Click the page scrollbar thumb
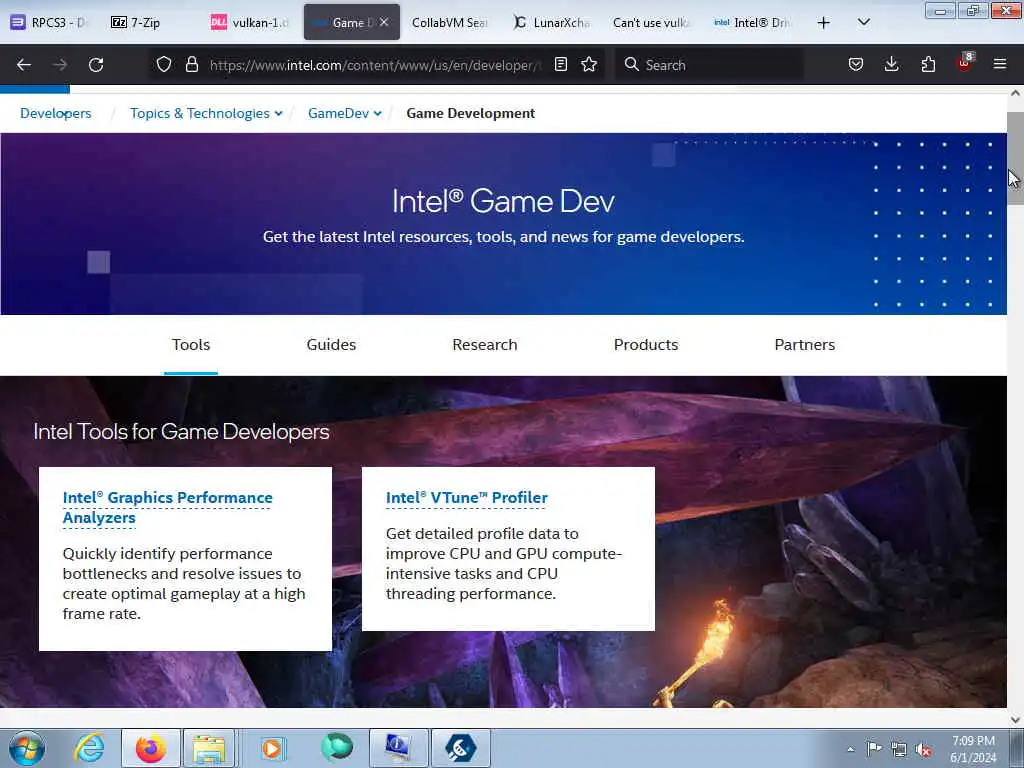 point(1015,159)
